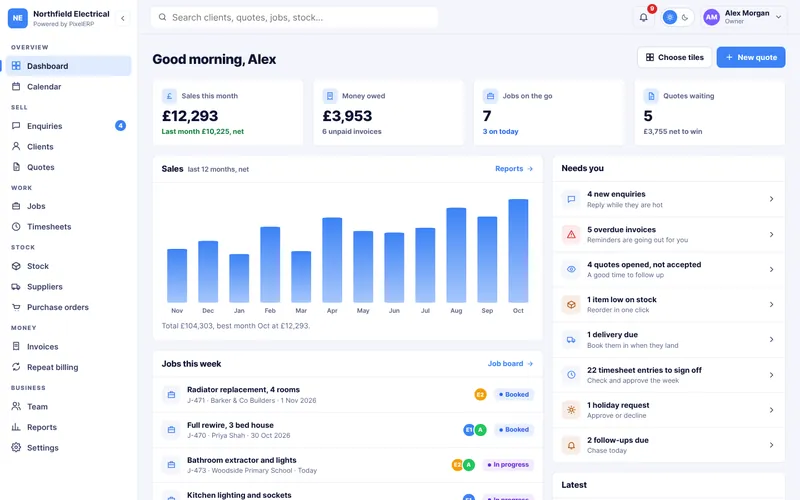The image size is (800, 500).
Task: Click the Invoices document icon in sidebar
Action: coord(16,346)
